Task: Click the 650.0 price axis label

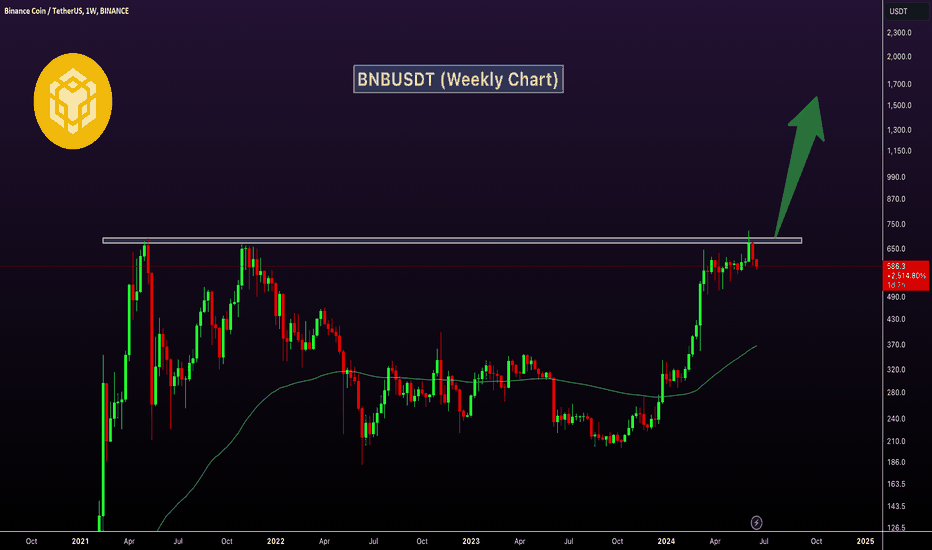Action: (896, 249)
